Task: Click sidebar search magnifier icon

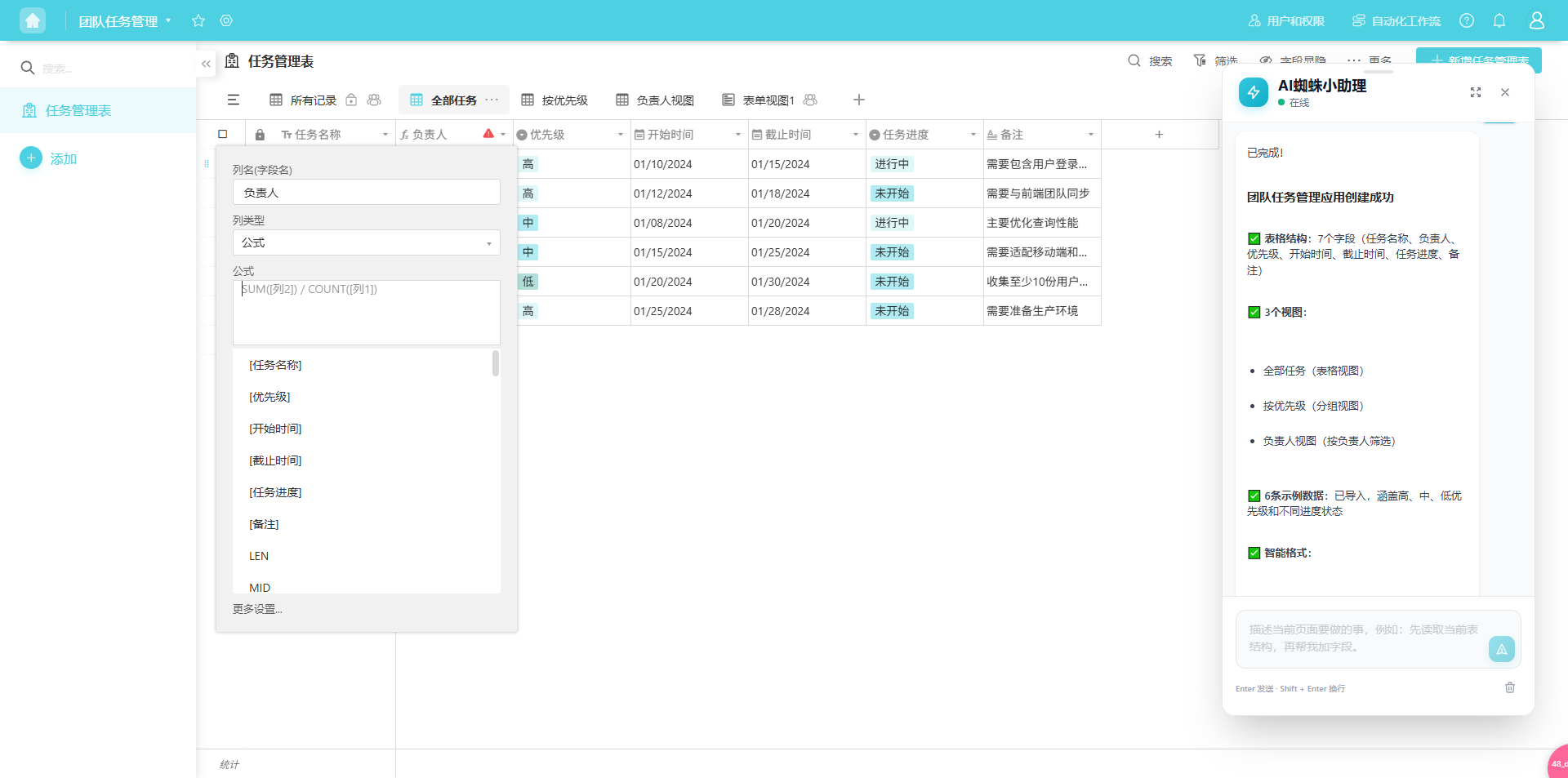Action: (27, 68)
